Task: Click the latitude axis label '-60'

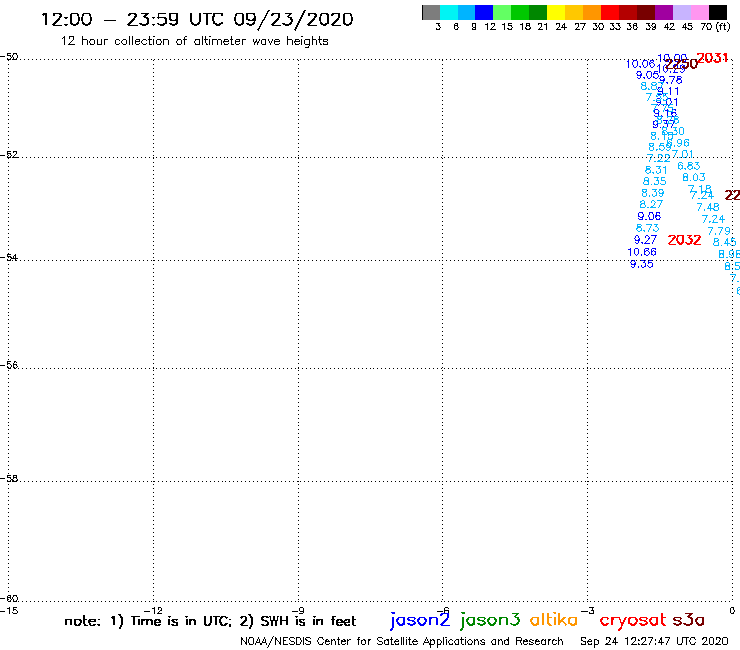Action: 9,599
